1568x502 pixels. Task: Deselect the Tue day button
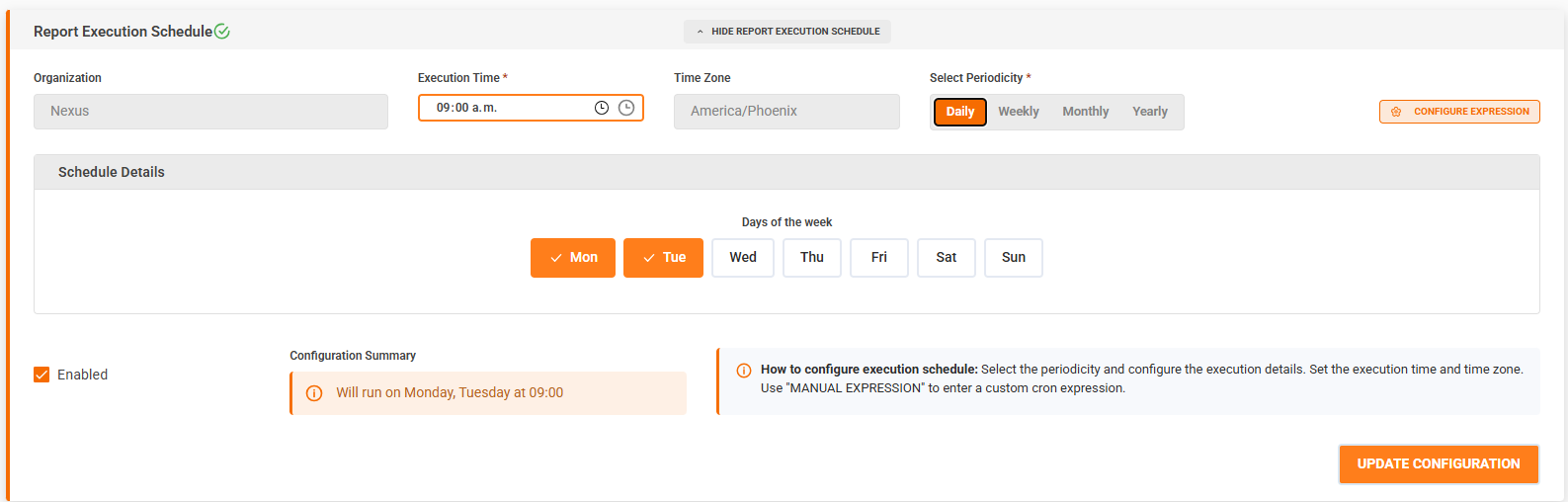pyautogui.click(x=663, y=258)
